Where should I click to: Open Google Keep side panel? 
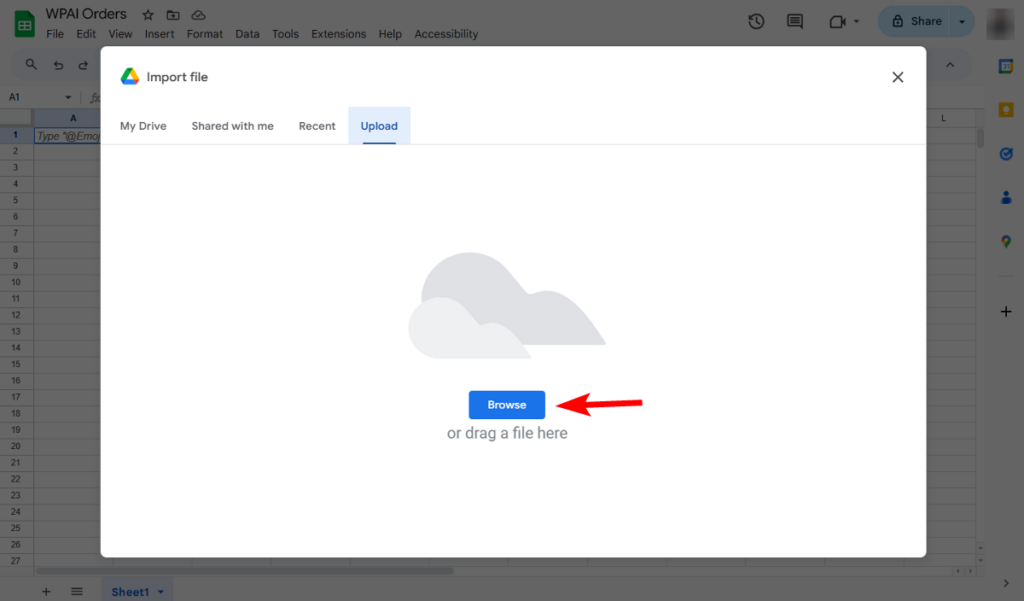click(1005, 110)
